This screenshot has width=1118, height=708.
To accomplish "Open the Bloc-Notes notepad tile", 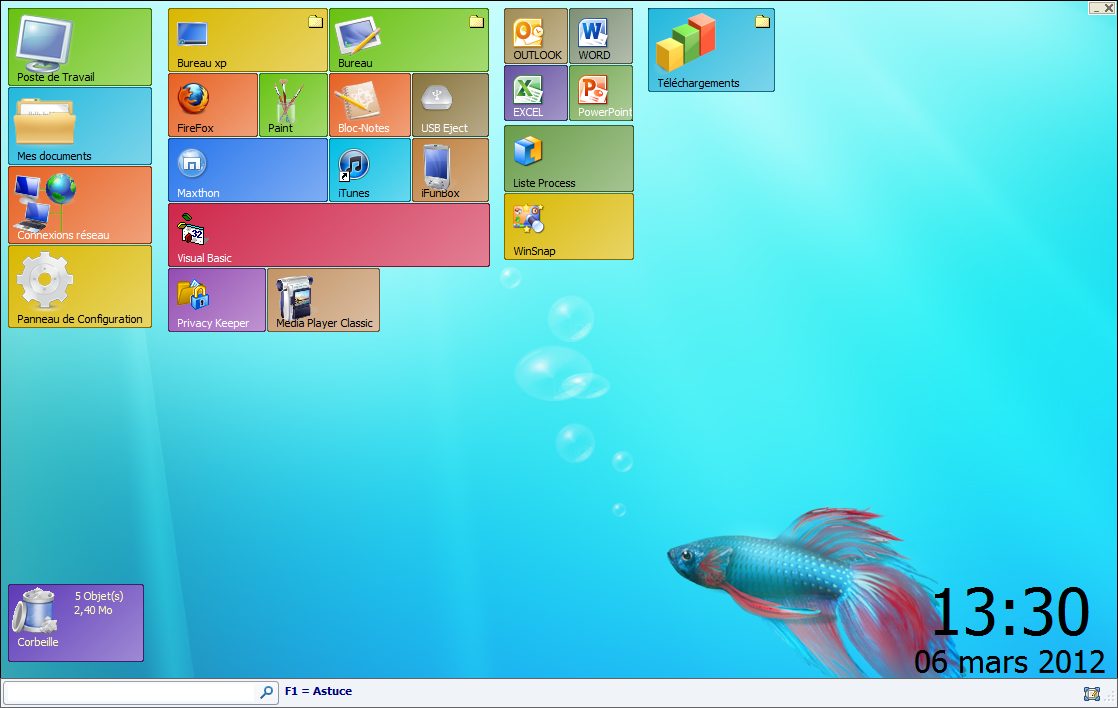I will point(370,104).
